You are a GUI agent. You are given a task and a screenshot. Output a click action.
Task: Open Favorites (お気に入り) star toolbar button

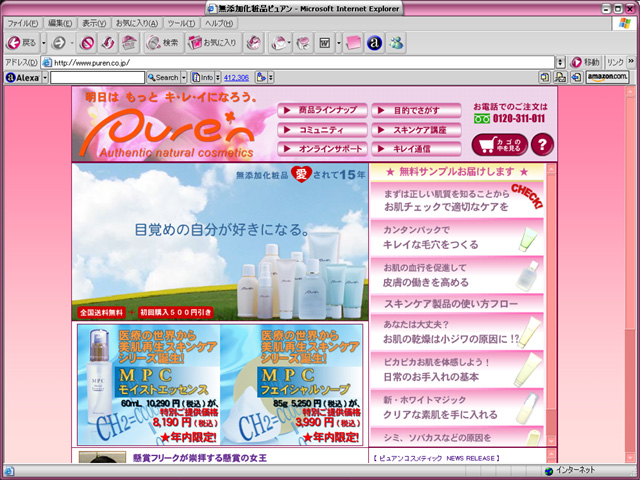pyautogui.click(x=212, y=43)
